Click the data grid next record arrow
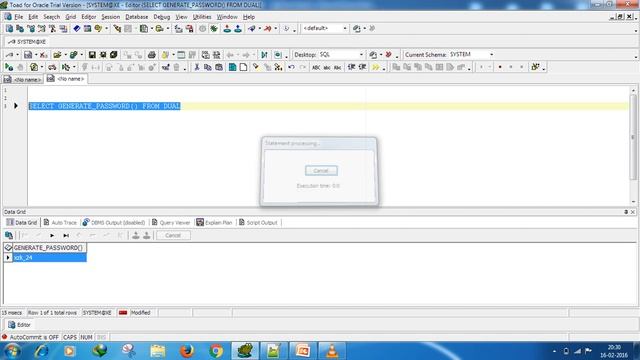 click(x=52, y=236)
